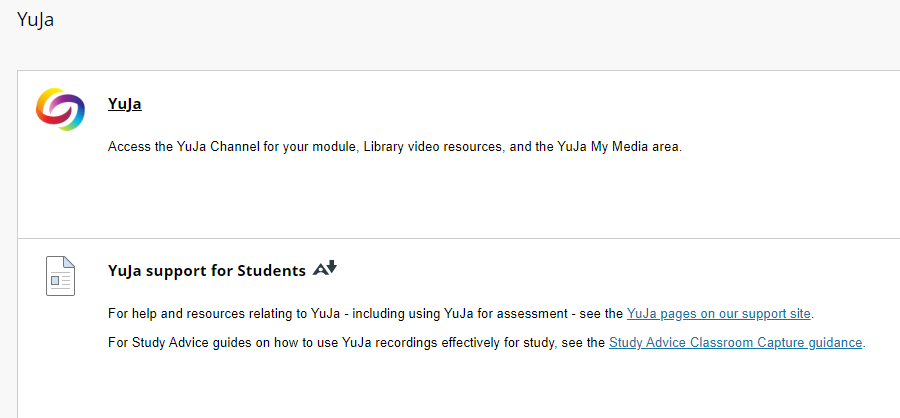Select the YuJa support for Students heading
This screenshot has height=418, width=900.
tap(207, 270)
